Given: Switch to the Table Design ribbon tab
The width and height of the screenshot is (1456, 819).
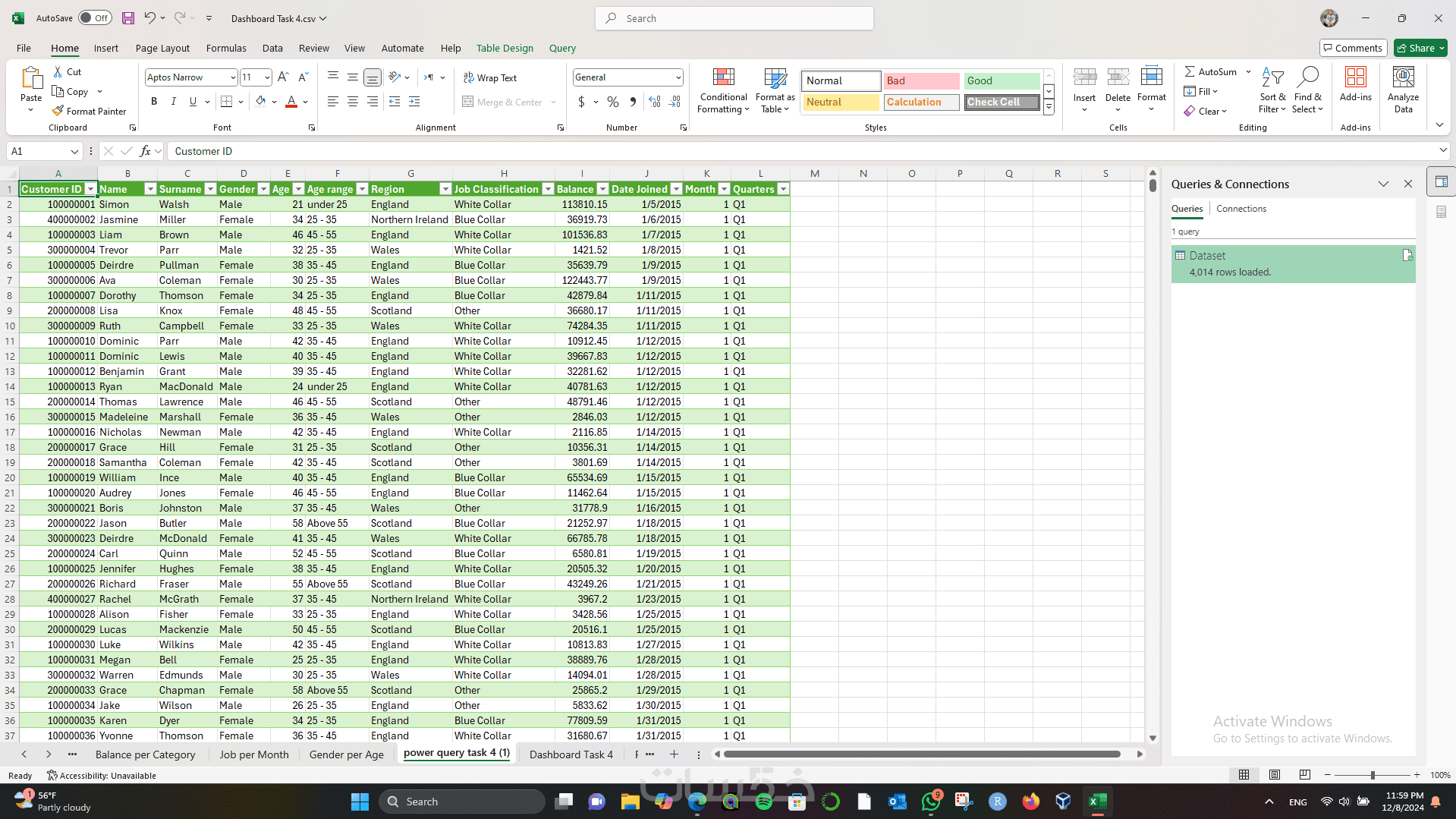Looking at the screenshot, I should [505, 48].
